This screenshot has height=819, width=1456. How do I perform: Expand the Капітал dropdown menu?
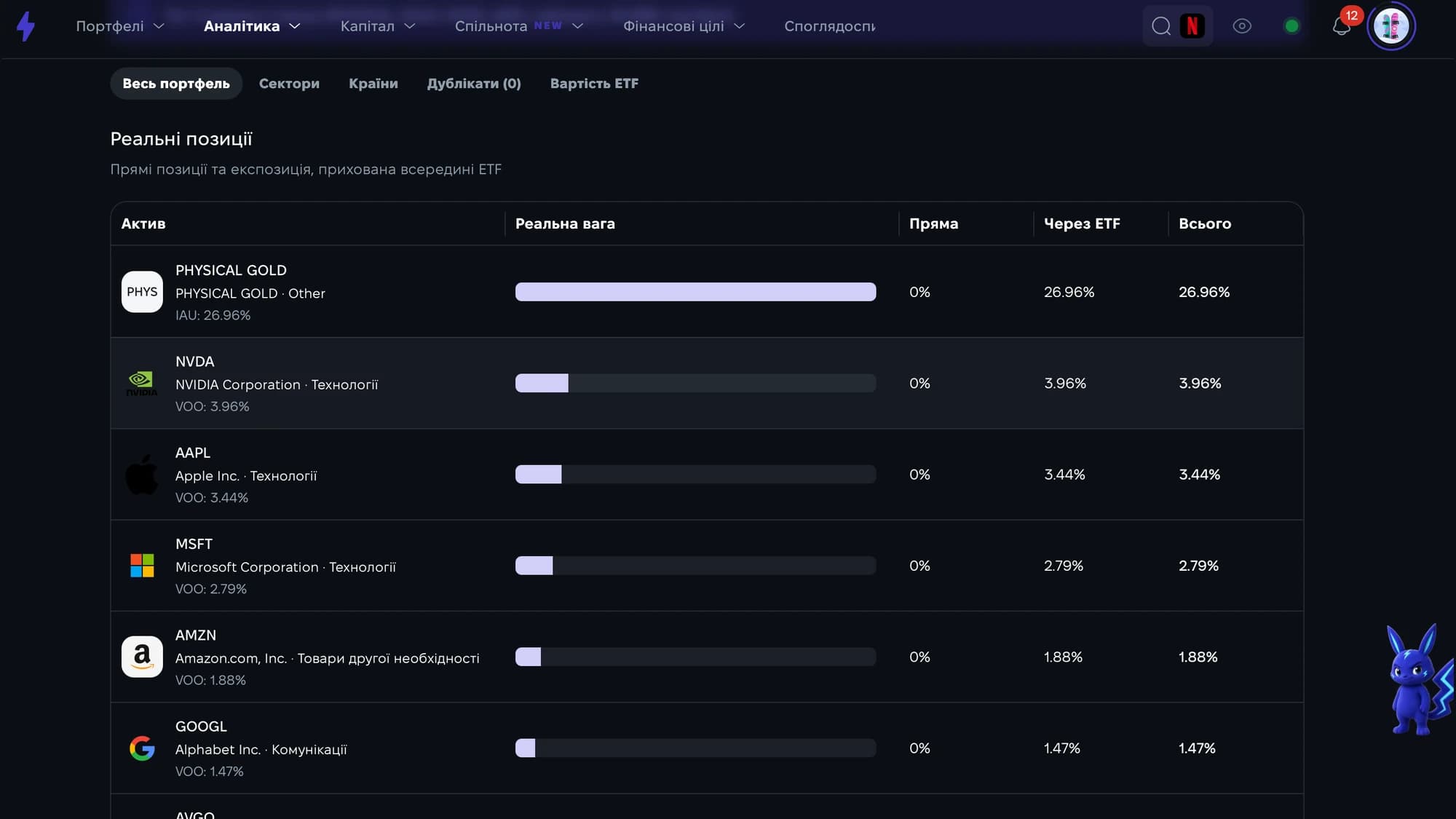pyautogui.click(x=378, y=26)
